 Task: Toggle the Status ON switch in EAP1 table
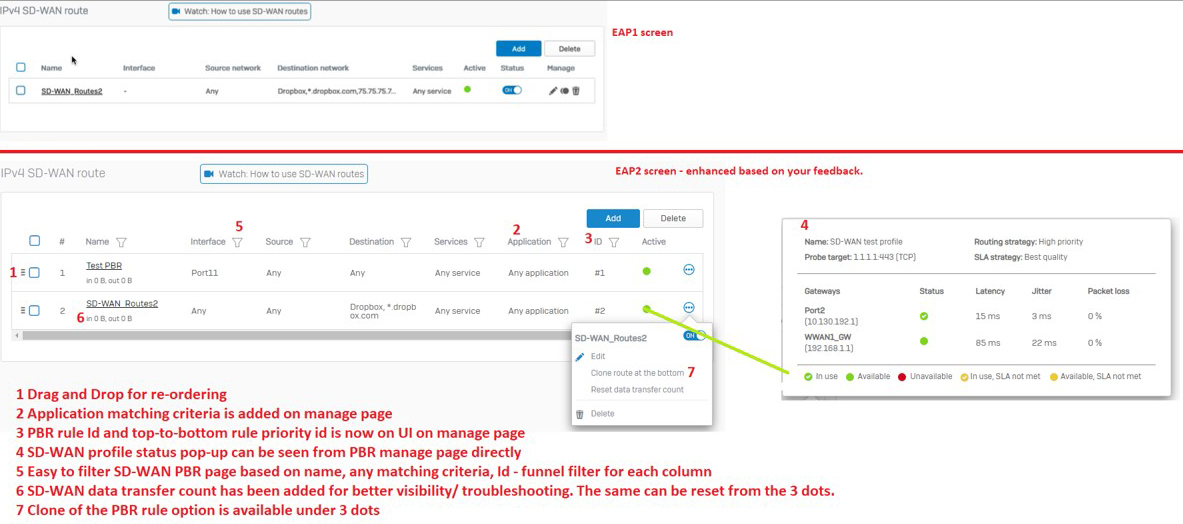tap(512, 91)
